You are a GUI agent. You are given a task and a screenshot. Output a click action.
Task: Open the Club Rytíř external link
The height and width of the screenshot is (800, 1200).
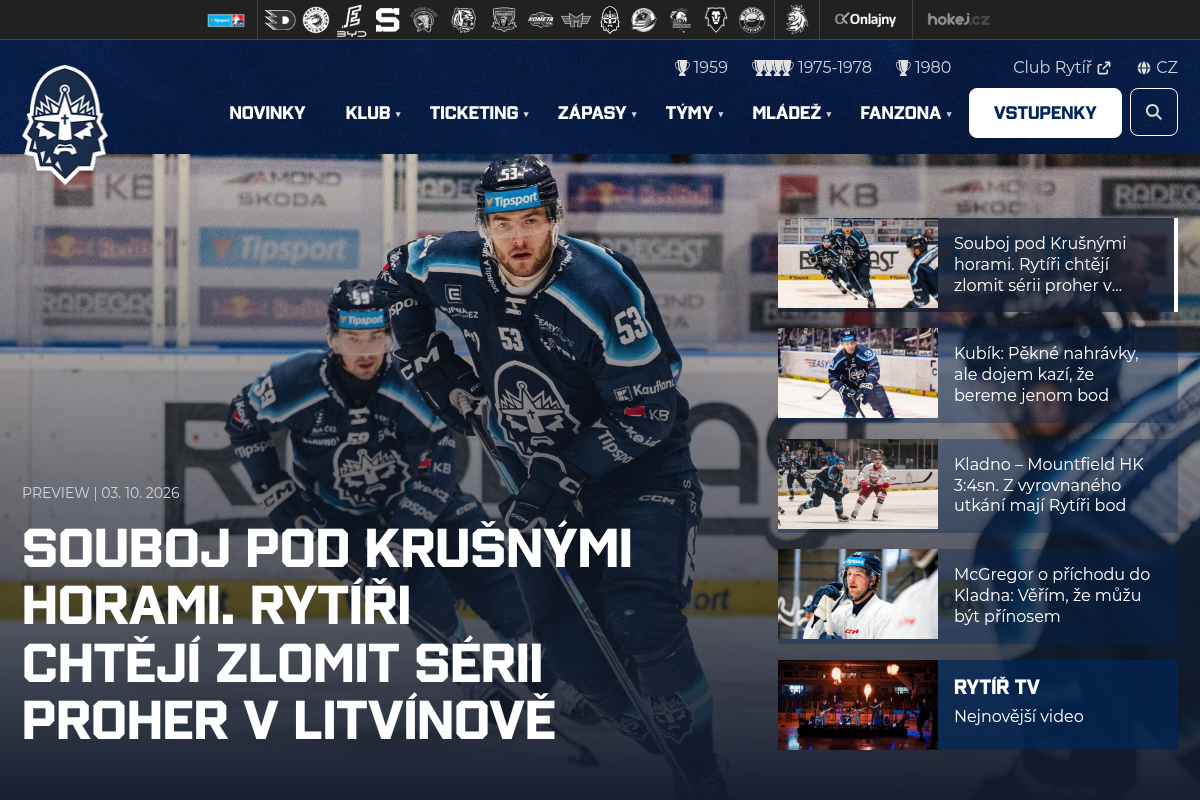pyautogui.click(x=1062, y=68)
